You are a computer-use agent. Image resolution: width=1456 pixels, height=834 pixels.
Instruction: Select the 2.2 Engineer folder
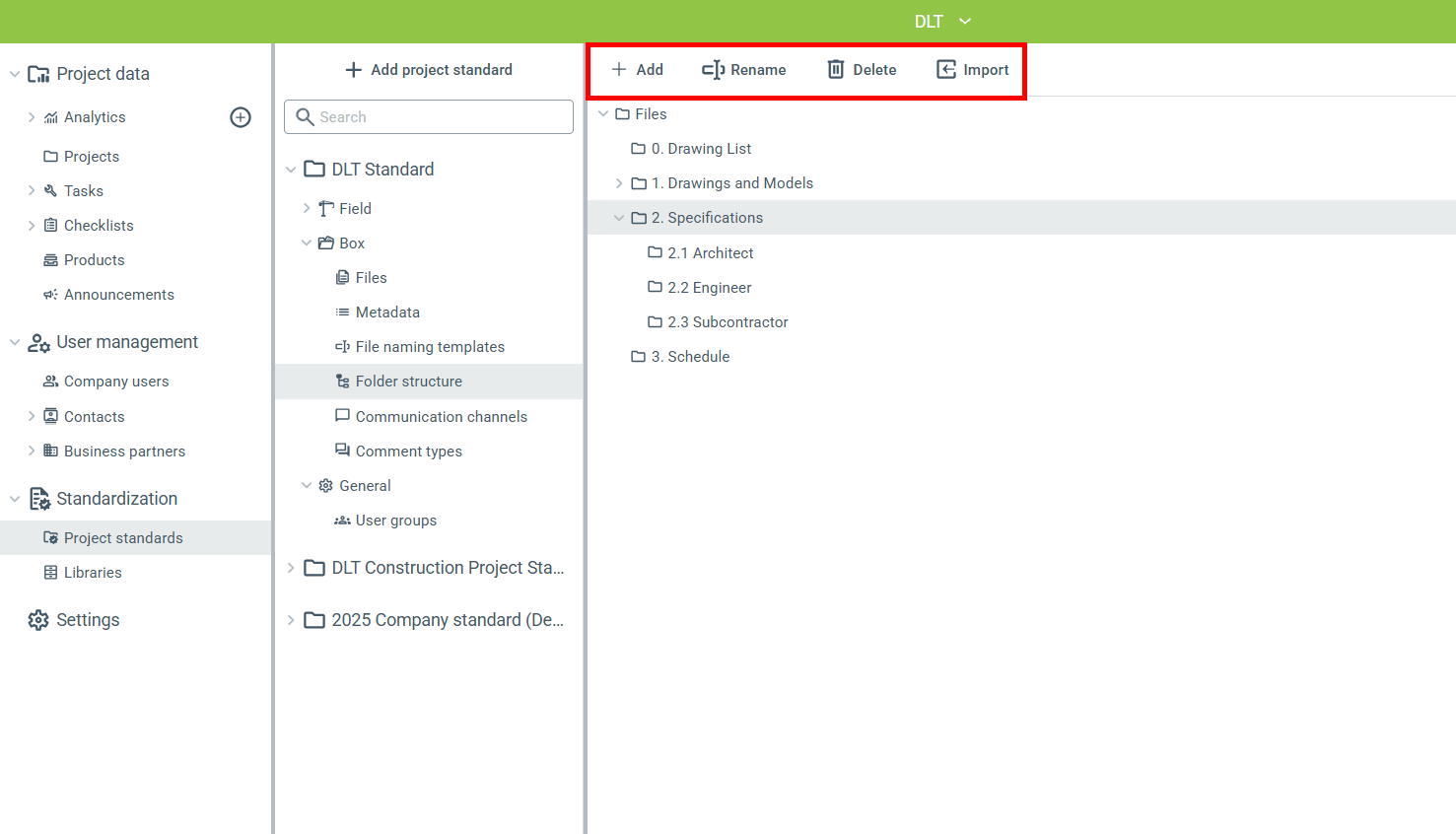pos(709,288)
